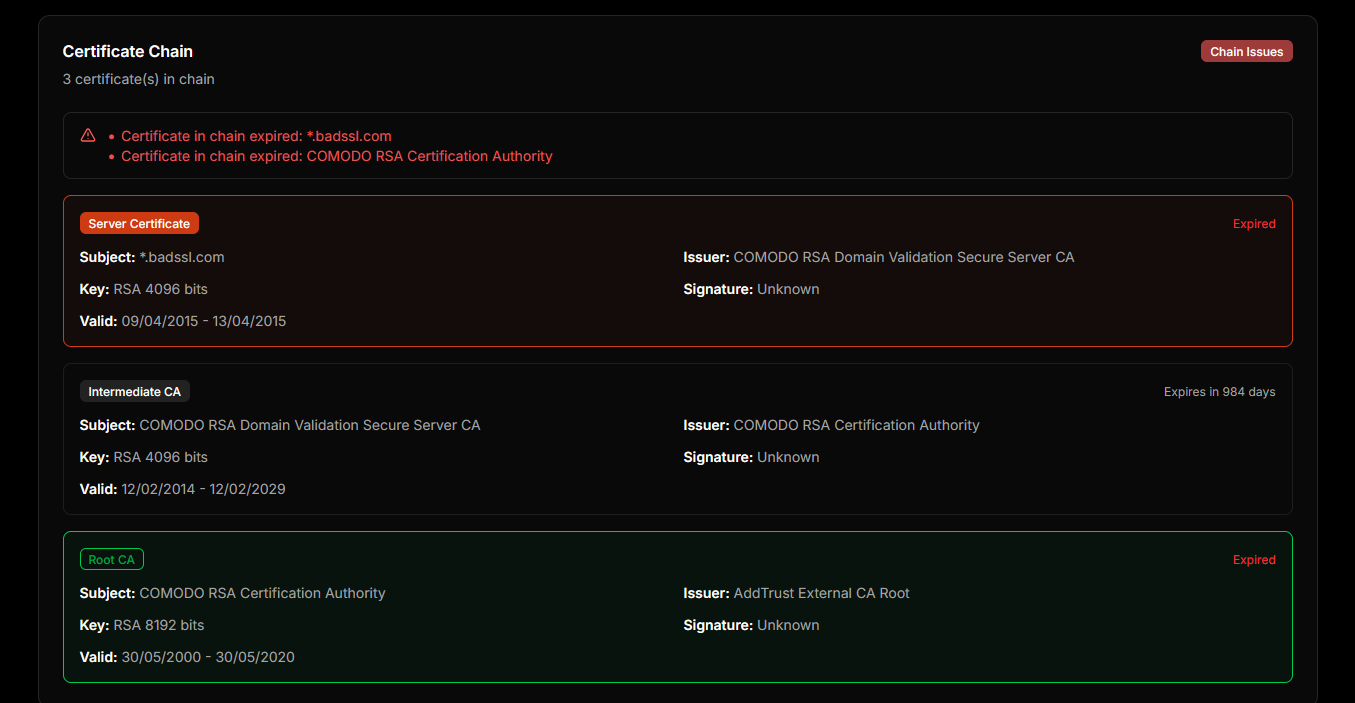Click the Intermediate CA Signature Unknown value

[x=788, y=457]
